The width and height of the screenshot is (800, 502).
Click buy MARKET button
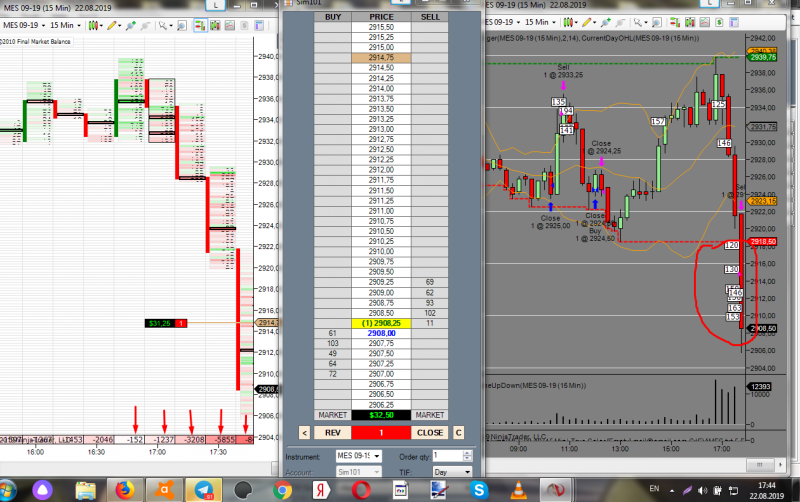coord(332,415)
